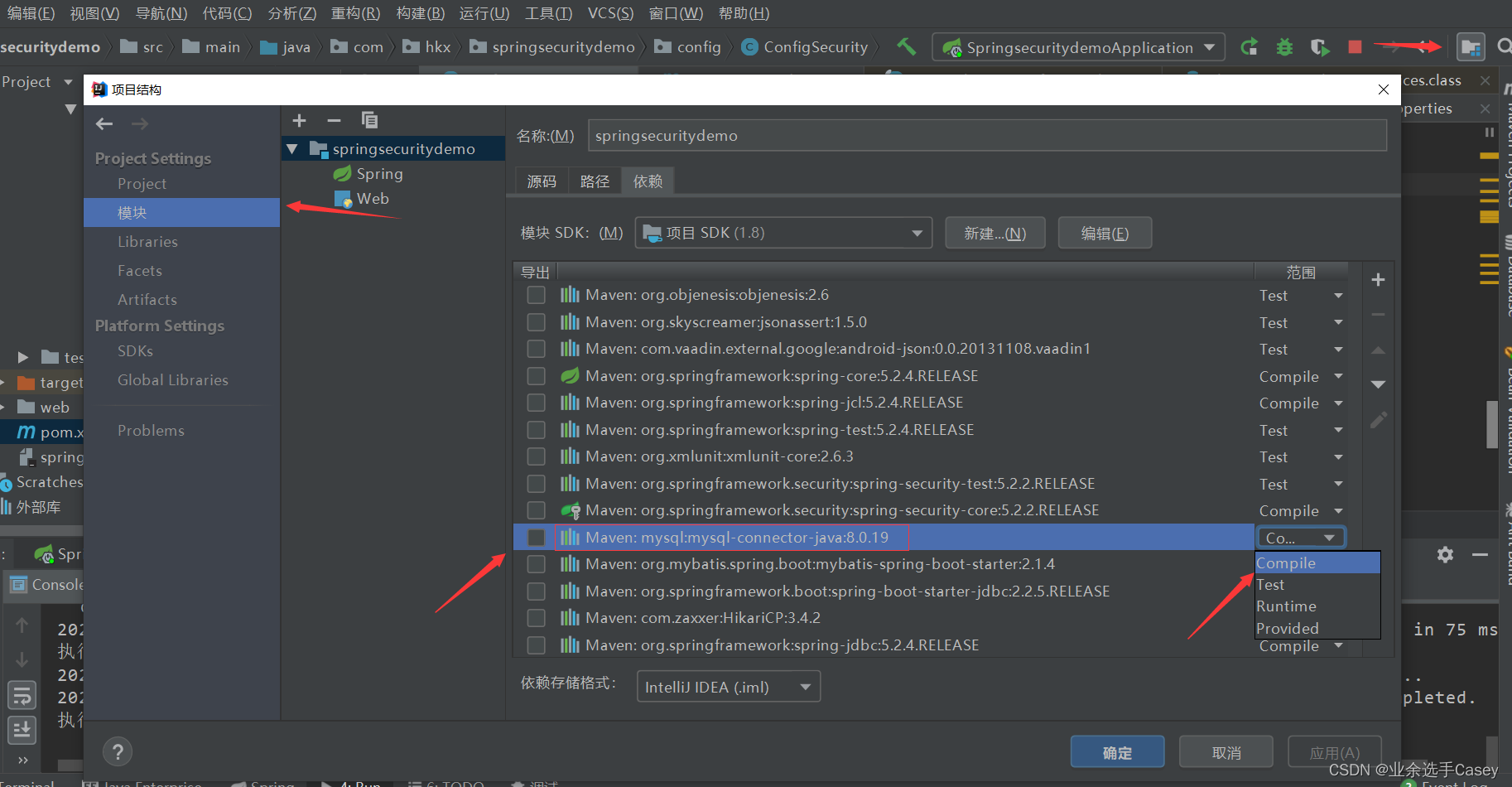The height and width of the screenshot is (787, 1512).
Task: Tick export checkbox for spring-core:5.2.4.RELEASE
Action: [x=537, y=376]
